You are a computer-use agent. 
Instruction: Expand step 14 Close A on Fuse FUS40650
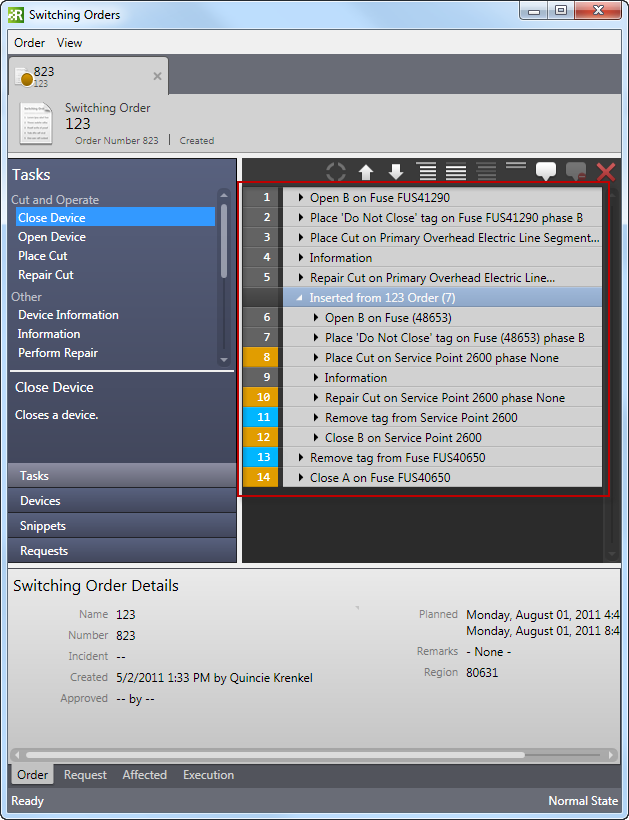[301, 478]
